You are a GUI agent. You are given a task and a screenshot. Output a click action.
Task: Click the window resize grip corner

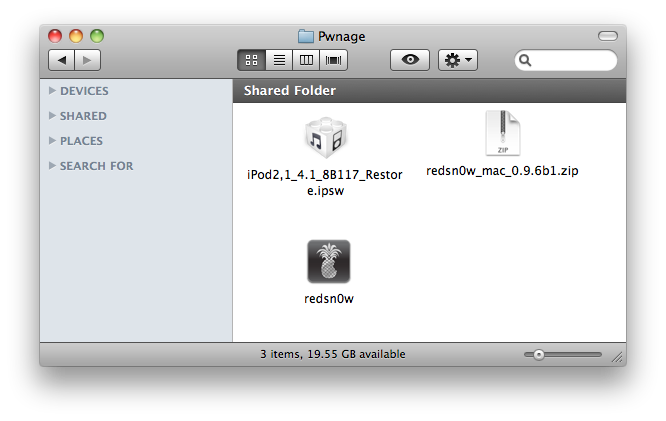coord(617,356)
